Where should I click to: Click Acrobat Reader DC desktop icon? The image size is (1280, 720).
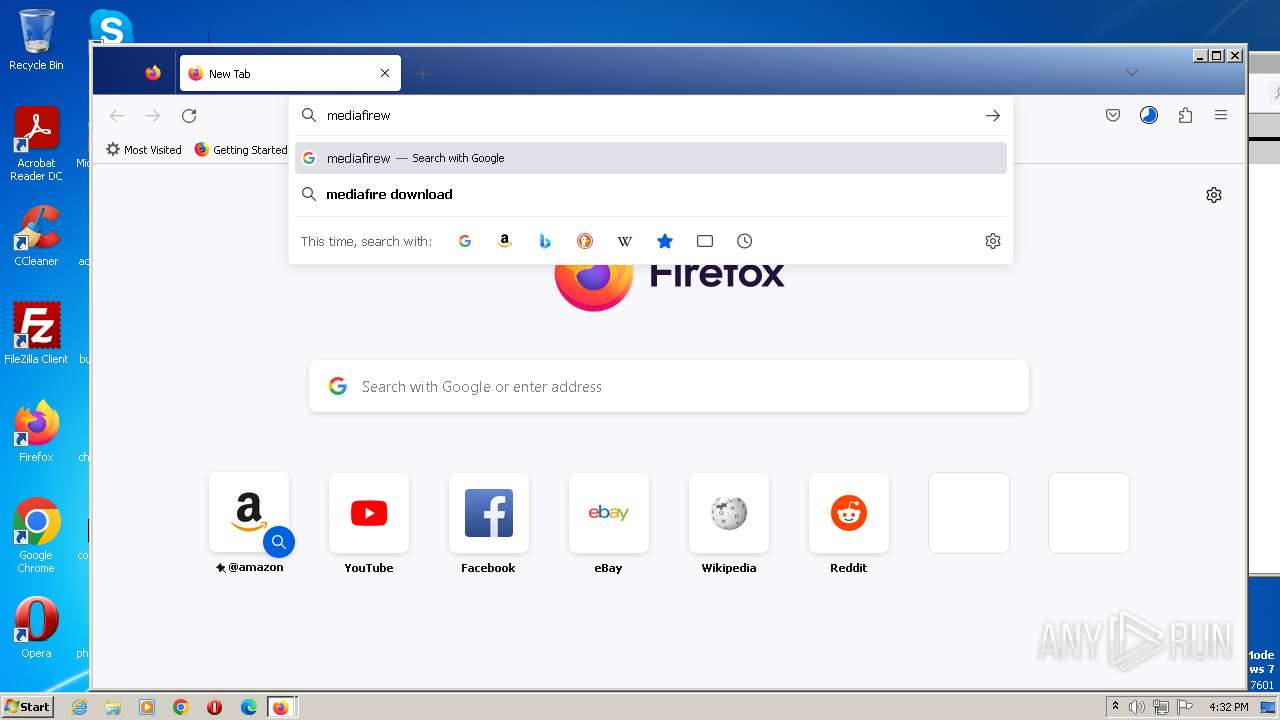(36, 144)
